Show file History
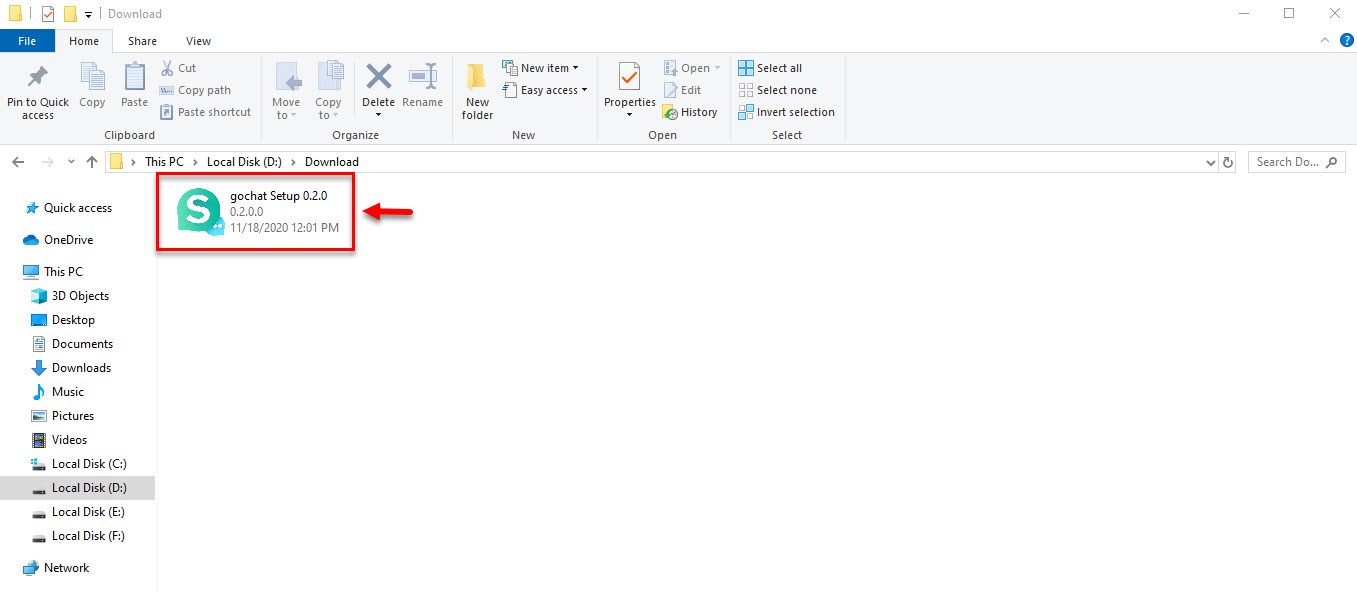Image resolution: width=1357 pixels, height=592 pixels. [690, 112]
